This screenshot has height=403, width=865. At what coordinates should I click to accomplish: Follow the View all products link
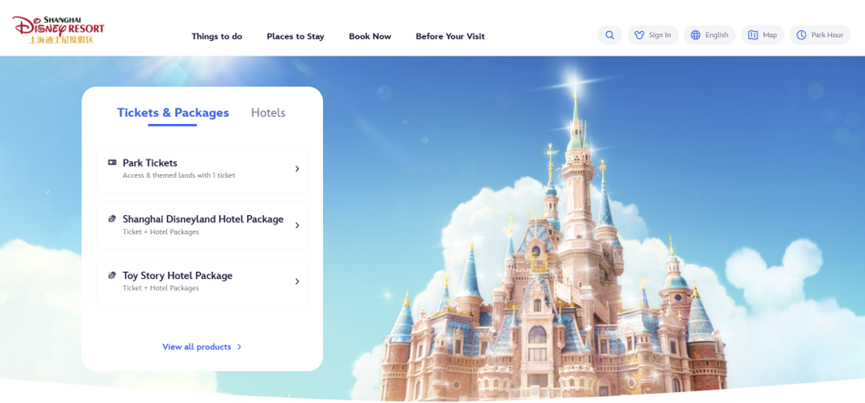coord(196,347)
